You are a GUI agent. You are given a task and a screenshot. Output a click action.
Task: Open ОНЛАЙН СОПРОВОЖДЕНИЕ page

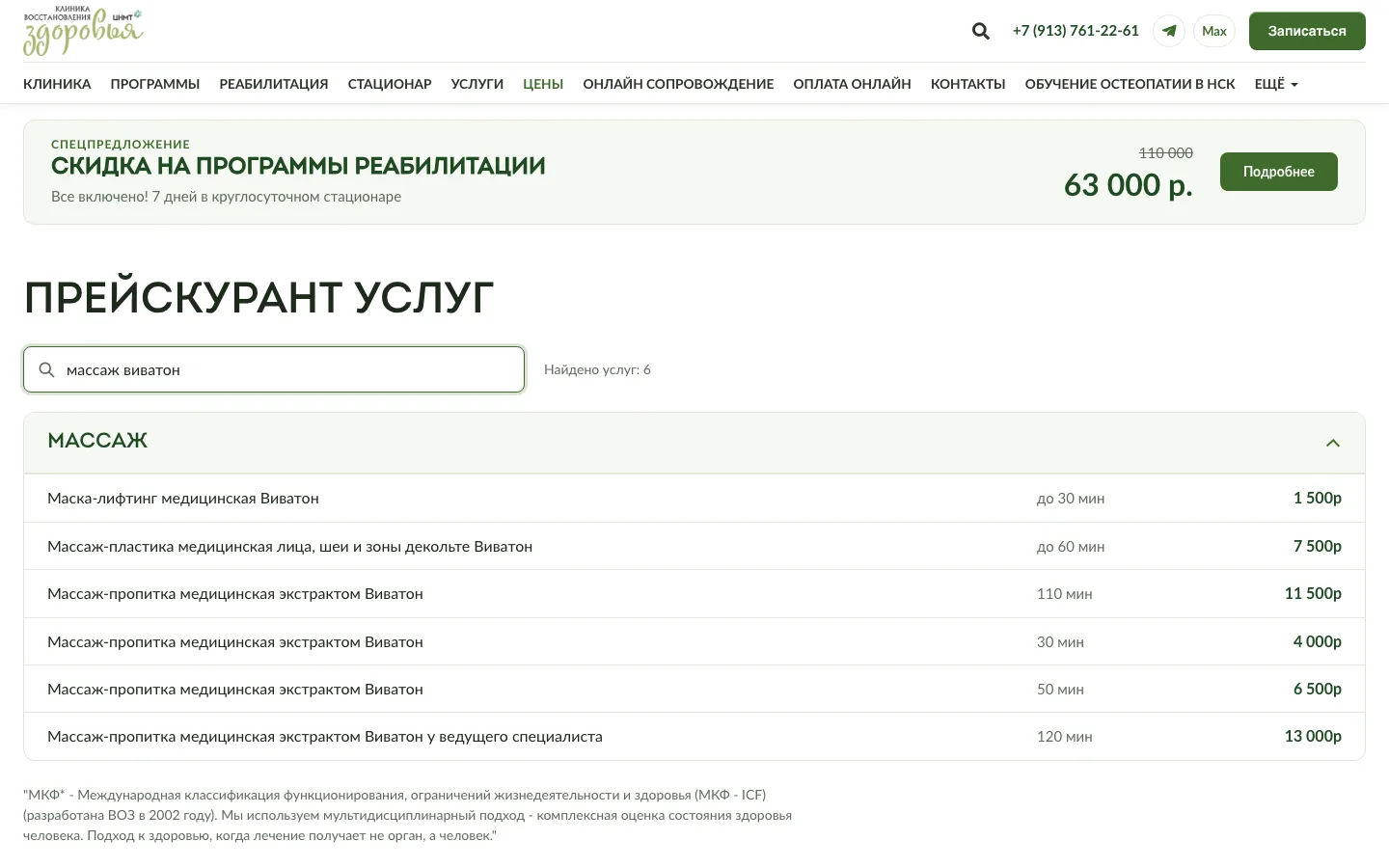[x=678, y=84]
